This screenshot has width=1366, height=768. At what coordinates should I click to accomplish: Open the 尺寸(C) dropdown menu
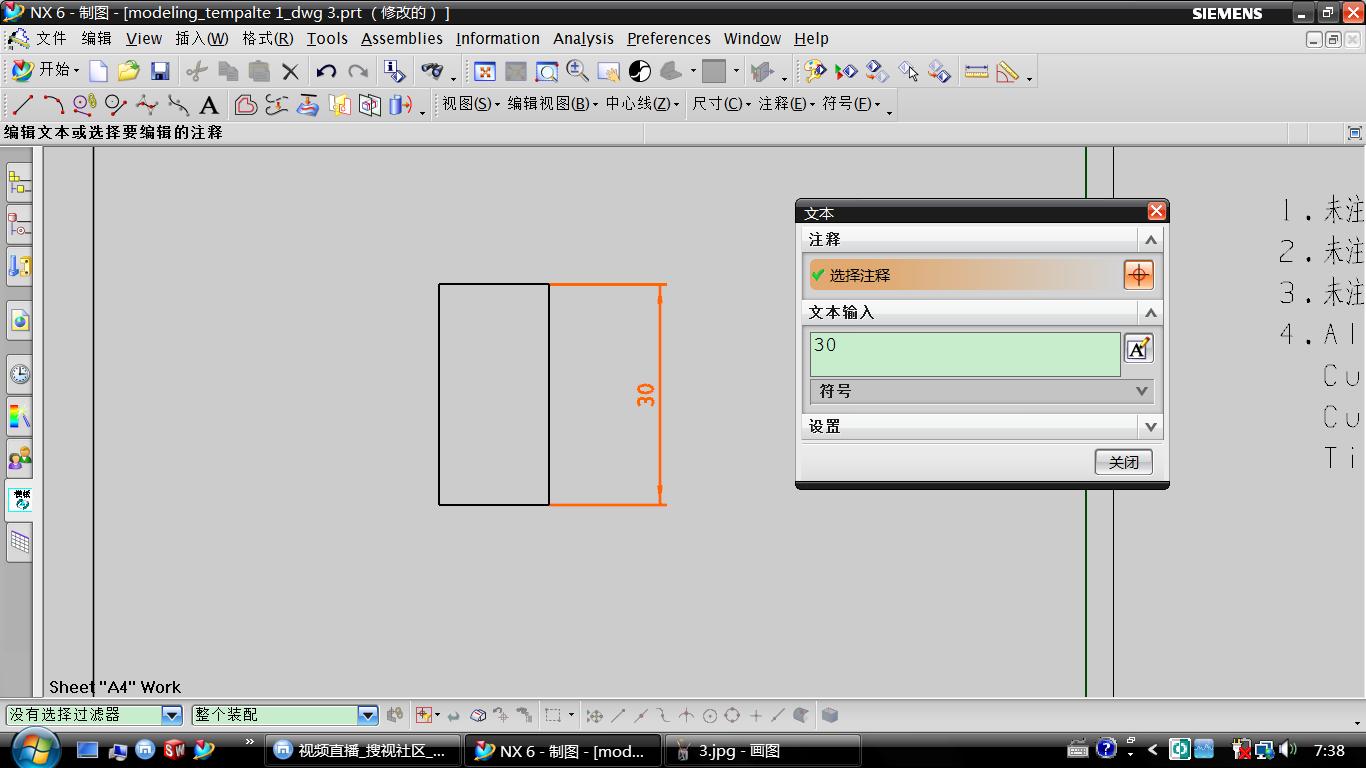pos(721,104)
